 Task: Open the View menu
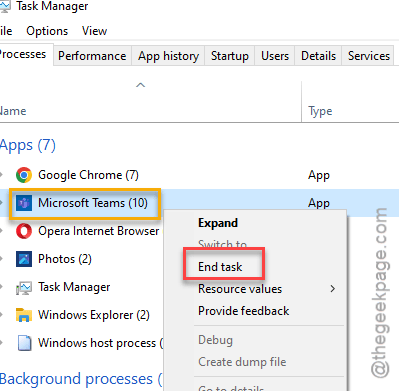(94, 31)
